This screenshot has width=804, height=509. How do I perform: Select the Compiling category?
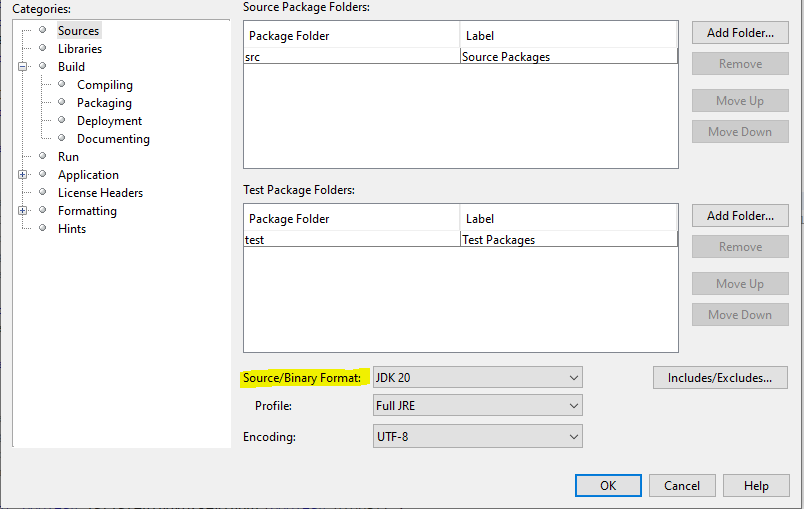point(104,85)
